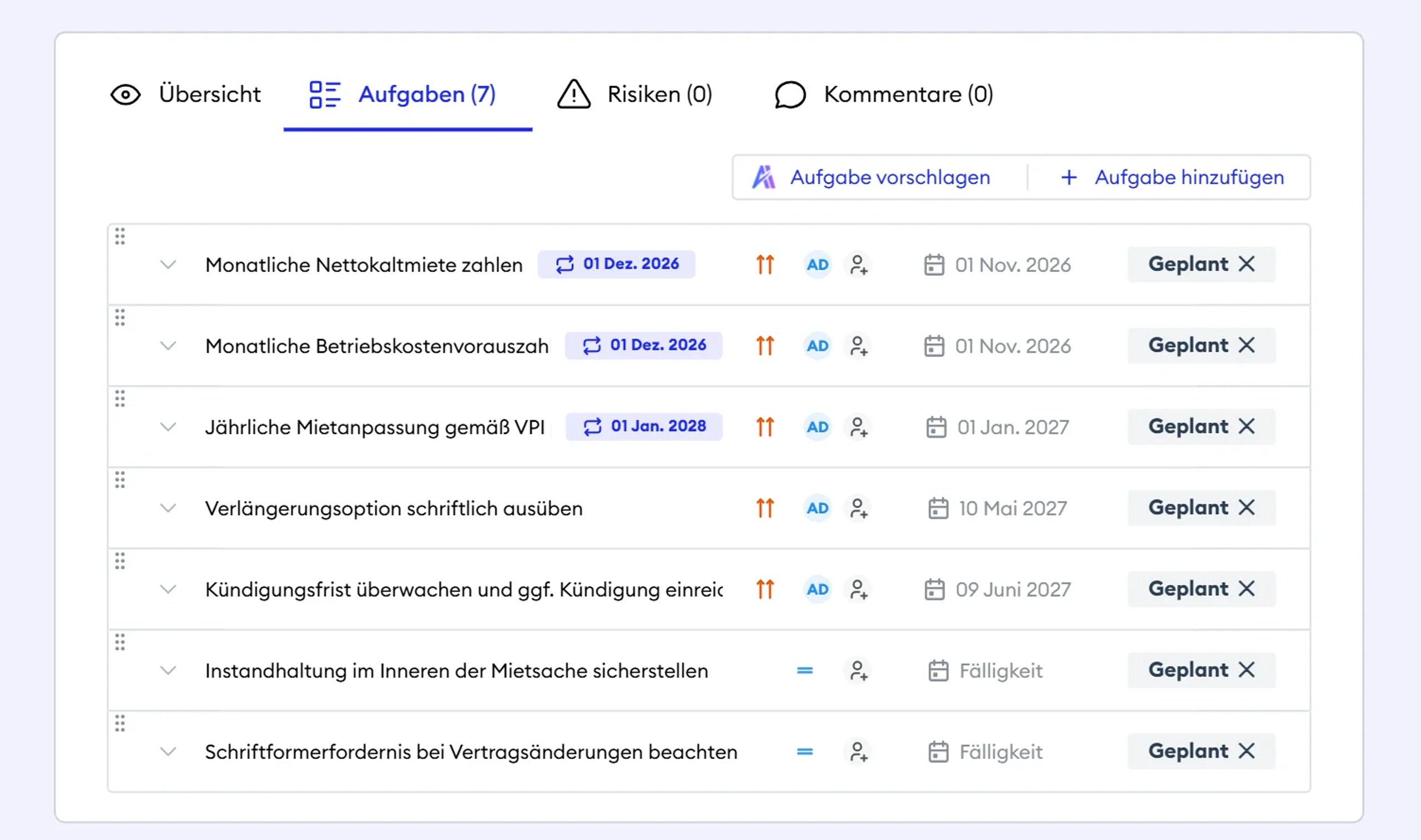Image resolution: width=1421 pixels, height=840 pixels.
Task: Clear Geplant status on Nettokaltmiete task
Action: (1246, 264)
